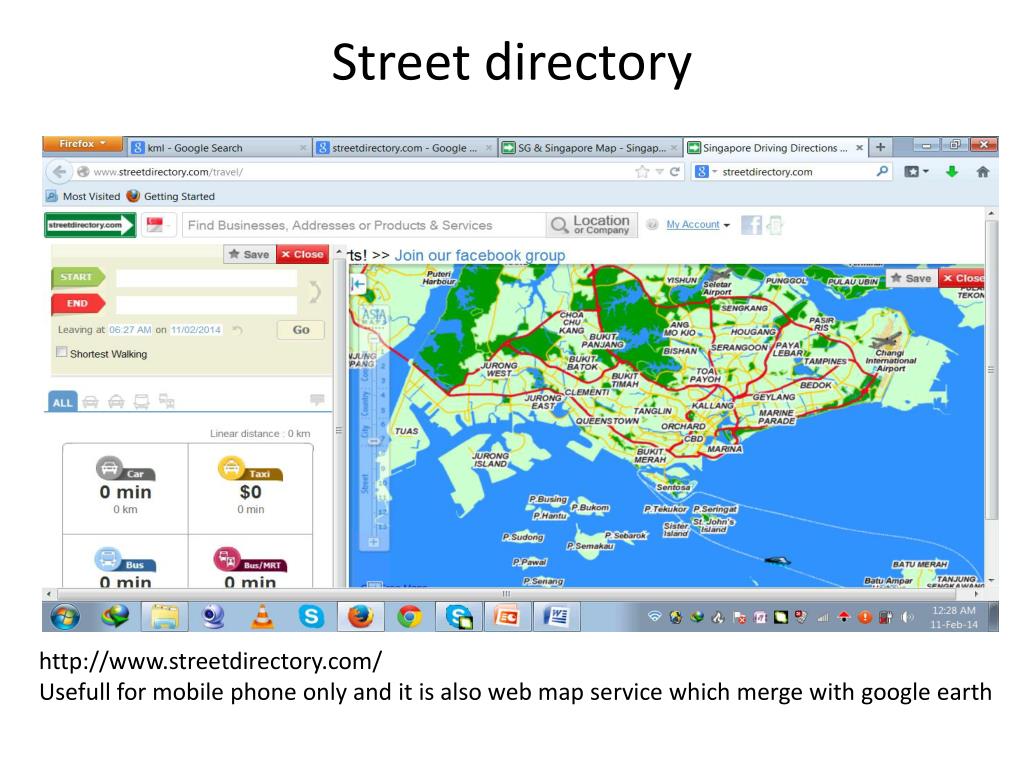
Task: Open Most Visited bookmarks
Action: pyautogui.click(x=83, y=196)
